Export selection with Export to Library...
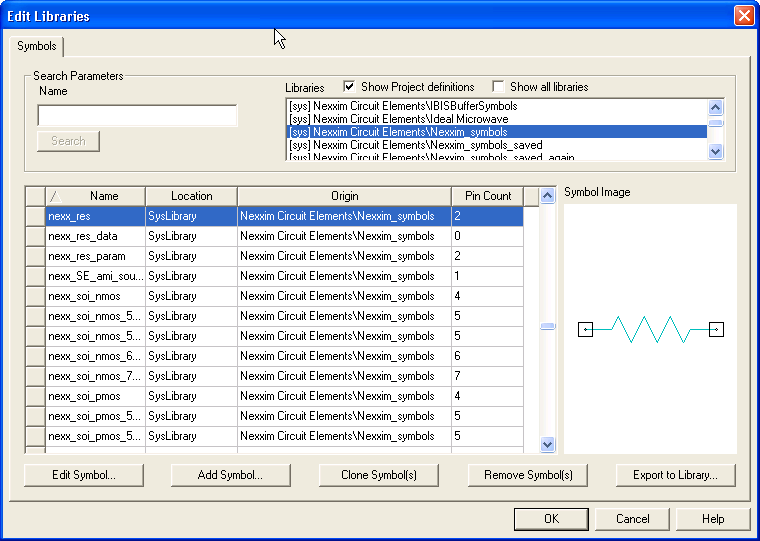 (x=675, y=475)
